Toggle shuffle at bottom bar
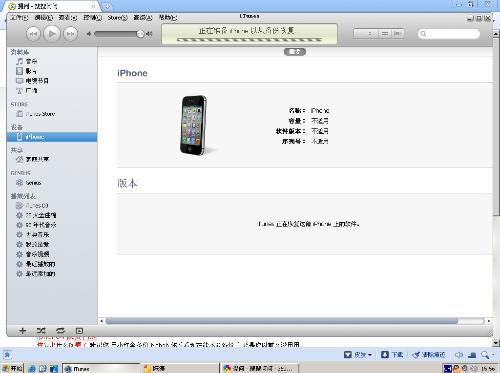Screen dimensions: 500x373 click(x=41, y=331)
